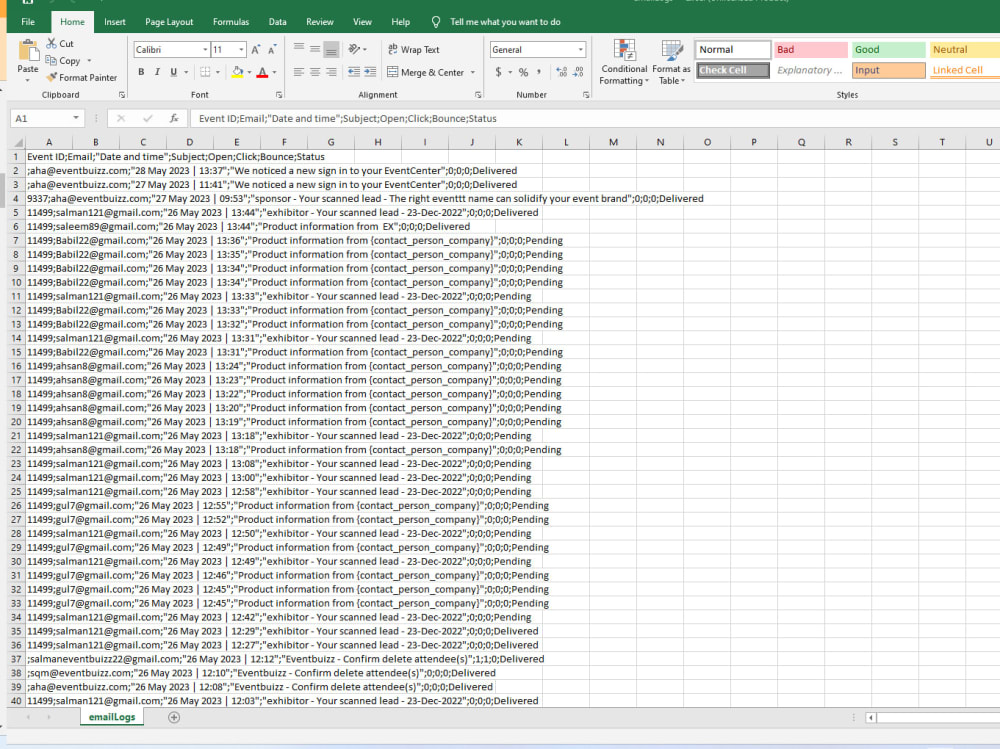Toggle Italic formatting

coord(157,72)
